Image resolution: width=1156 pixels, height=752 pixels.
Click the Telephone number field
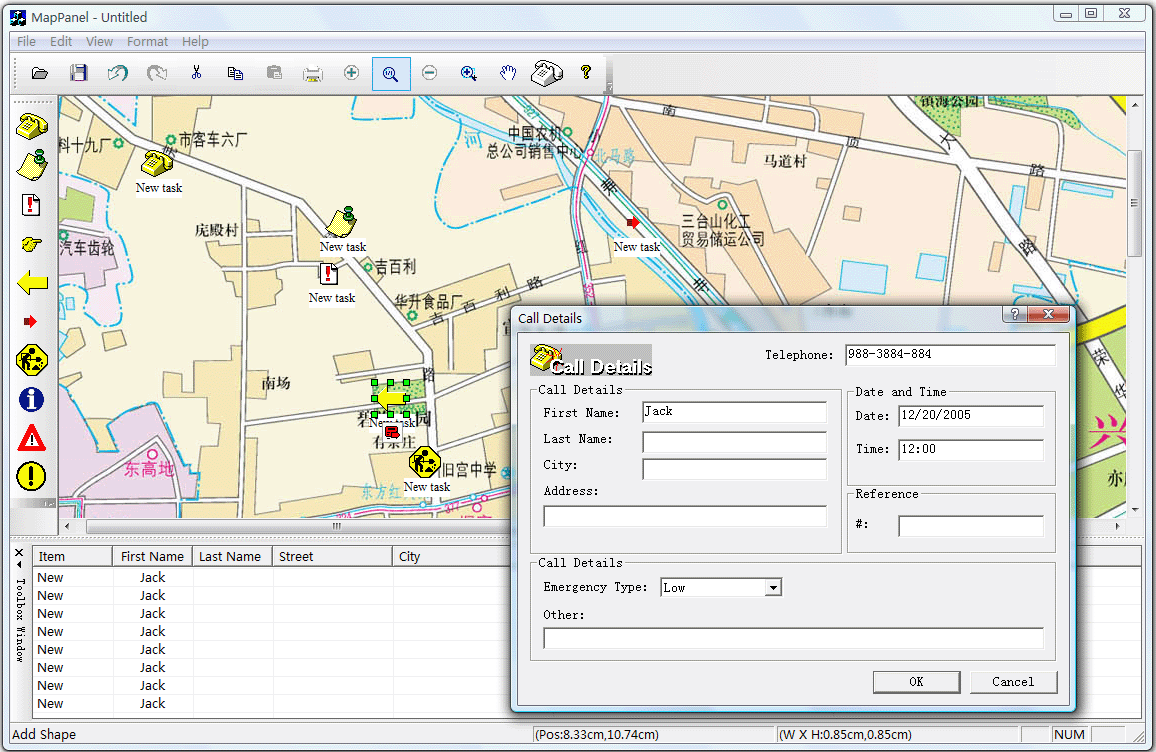(949, 355)
